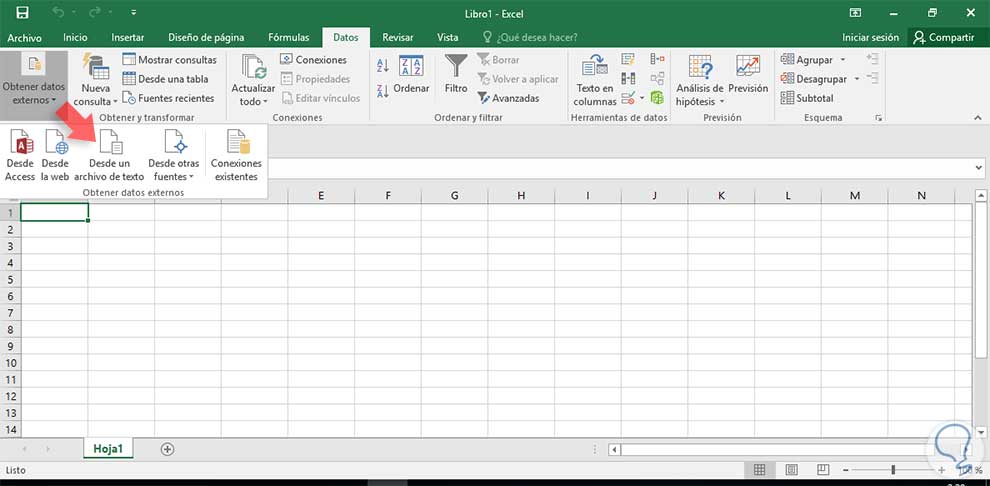Image resolution: width=990 pixels, height=486 pixels.
Task: Switch to Page Layout view
Action: pos(791,470)
